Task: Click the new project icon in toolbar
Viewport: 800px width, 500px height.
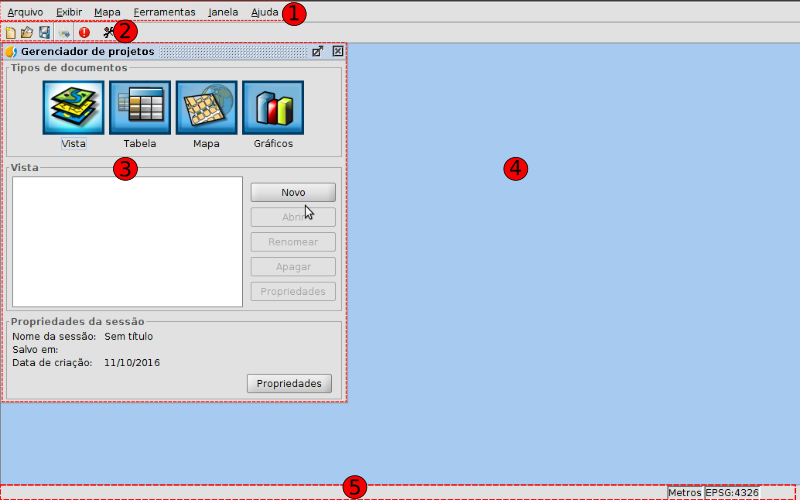Action: click(11, 32)
